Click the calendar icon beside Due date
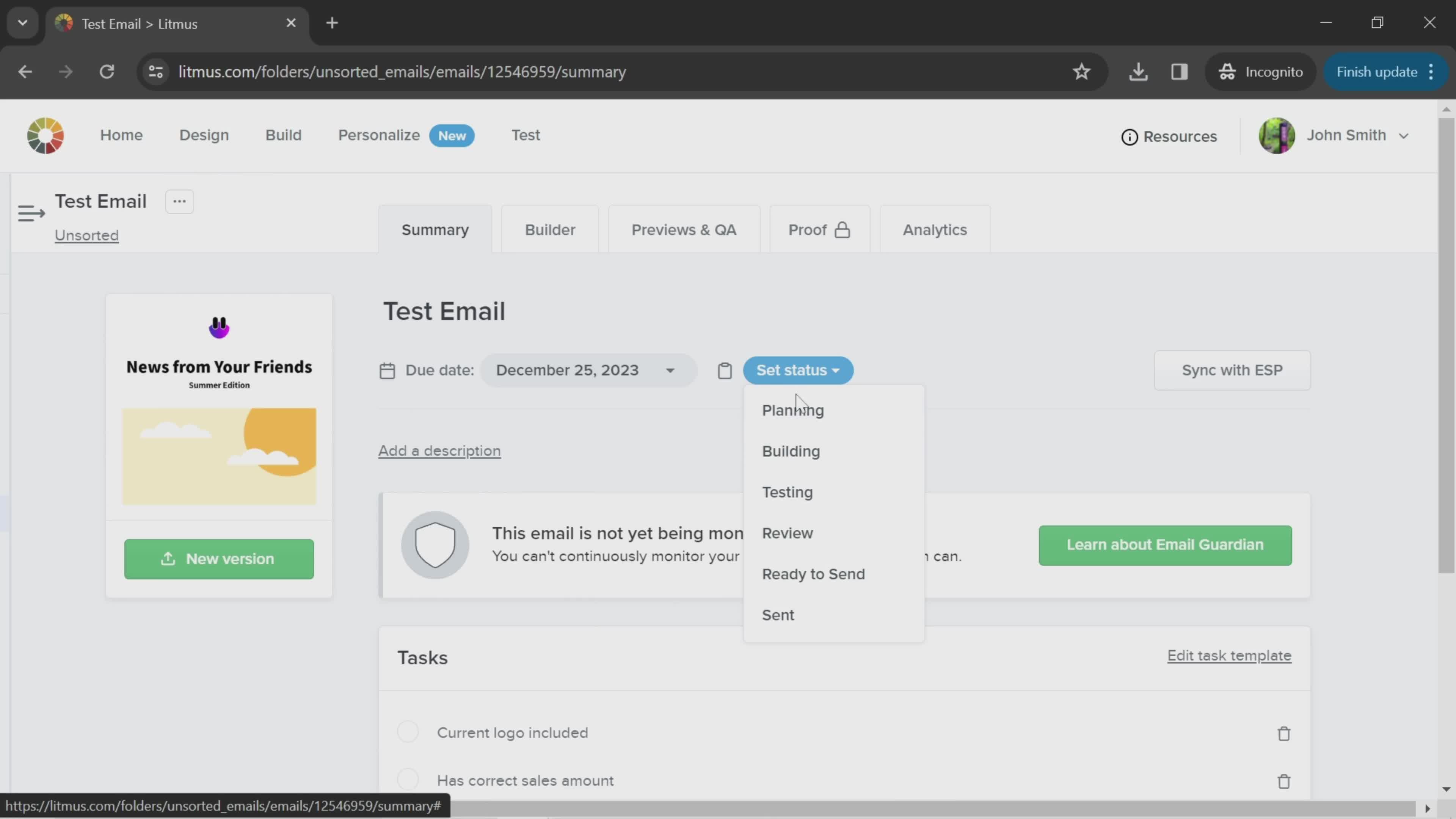Viewport: 1456px width, 819px height. coord(387,371)
